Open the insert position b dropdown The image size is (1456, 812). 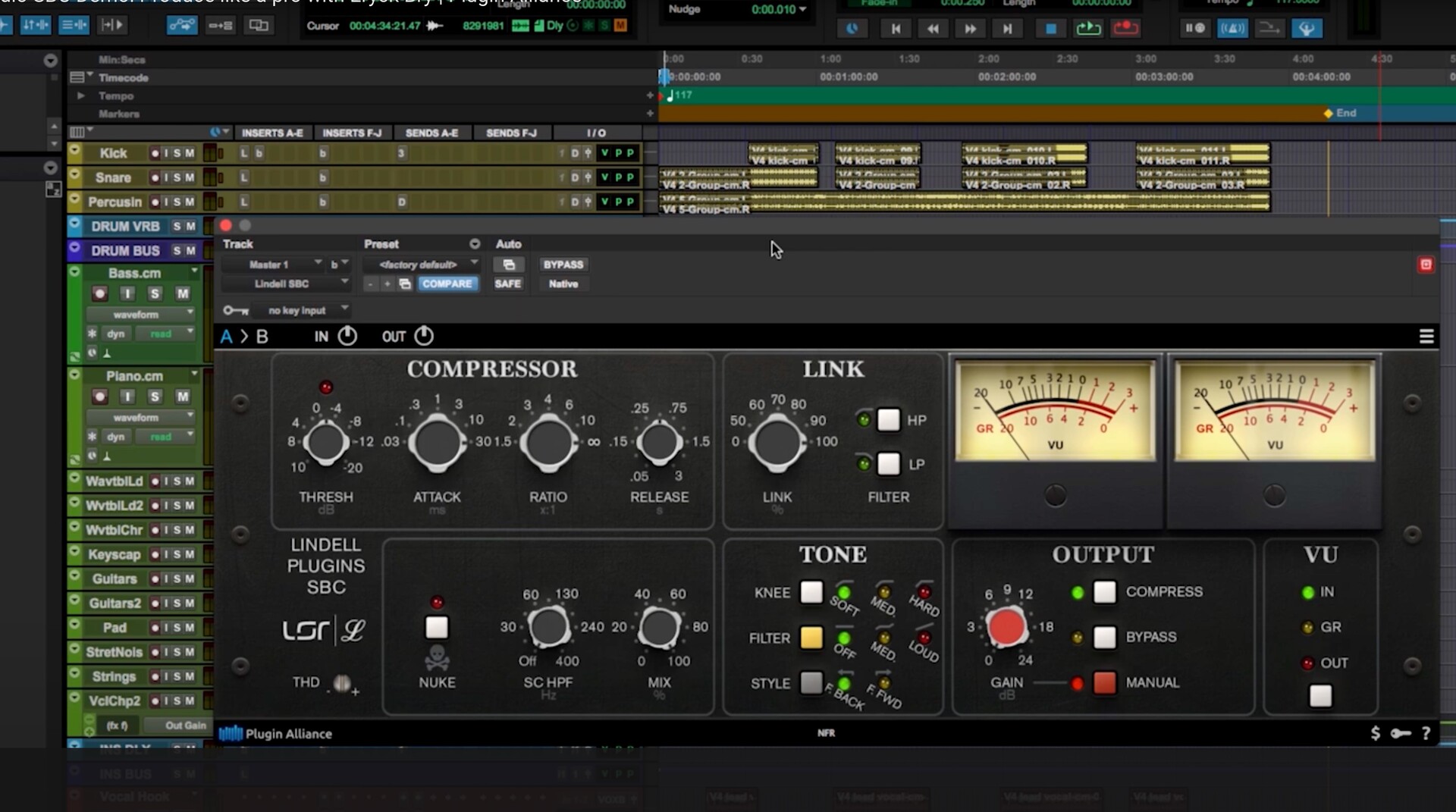click(338, 265)
